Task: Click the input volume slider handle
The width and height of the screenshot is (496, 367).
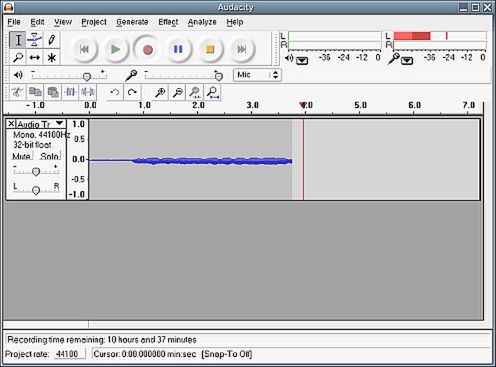Action: pos(218,77)
